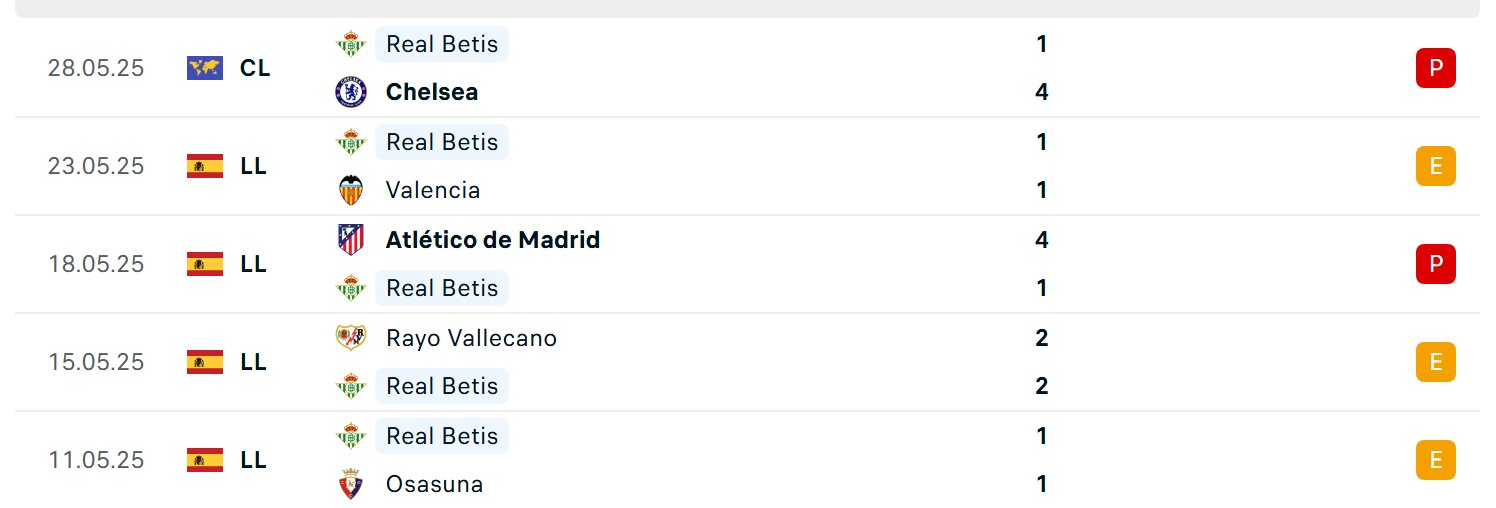Viewport: 1496px width, 508px height.
Task: Click the Osasuna club crest
Action: (x=351, y=484)
